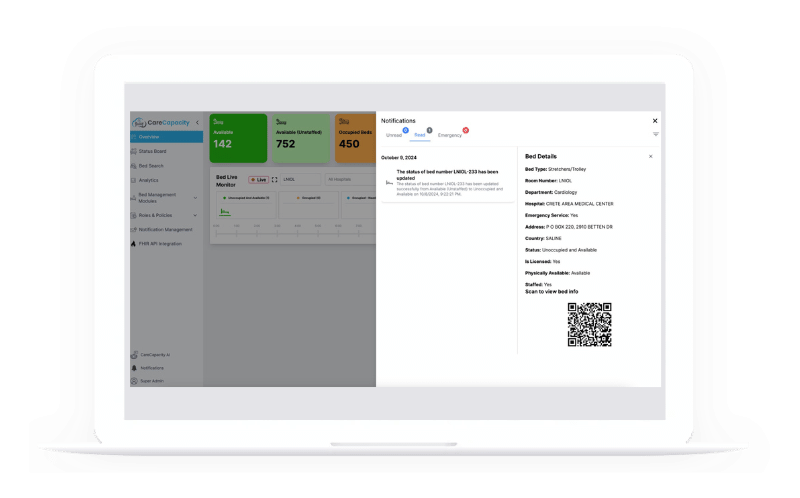Viewport: 800px width, 498px height.
Task: Select the Emergency notifications tab
Action: tap(450, 134)
